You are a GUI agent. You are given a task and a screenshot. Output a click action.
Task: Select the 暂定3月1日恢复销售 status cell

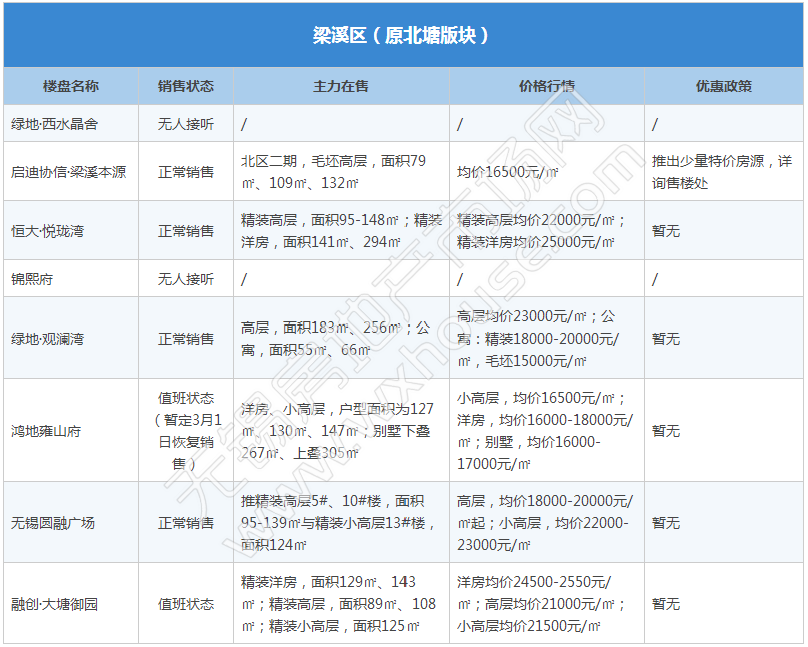186,431
